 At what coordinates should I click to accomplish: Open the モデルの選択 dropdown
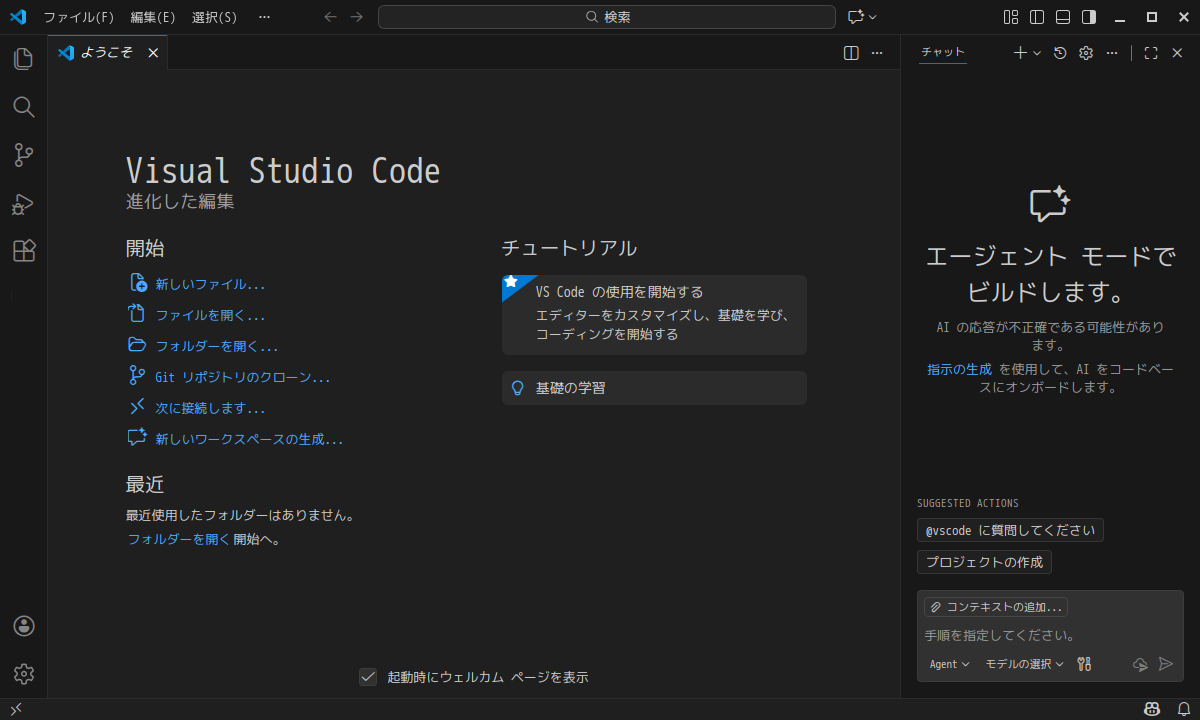1024,664
